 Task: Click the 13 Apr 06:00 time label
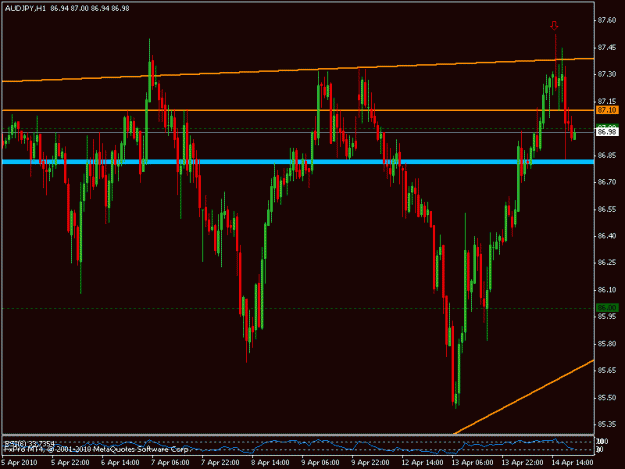click(472, 463)
